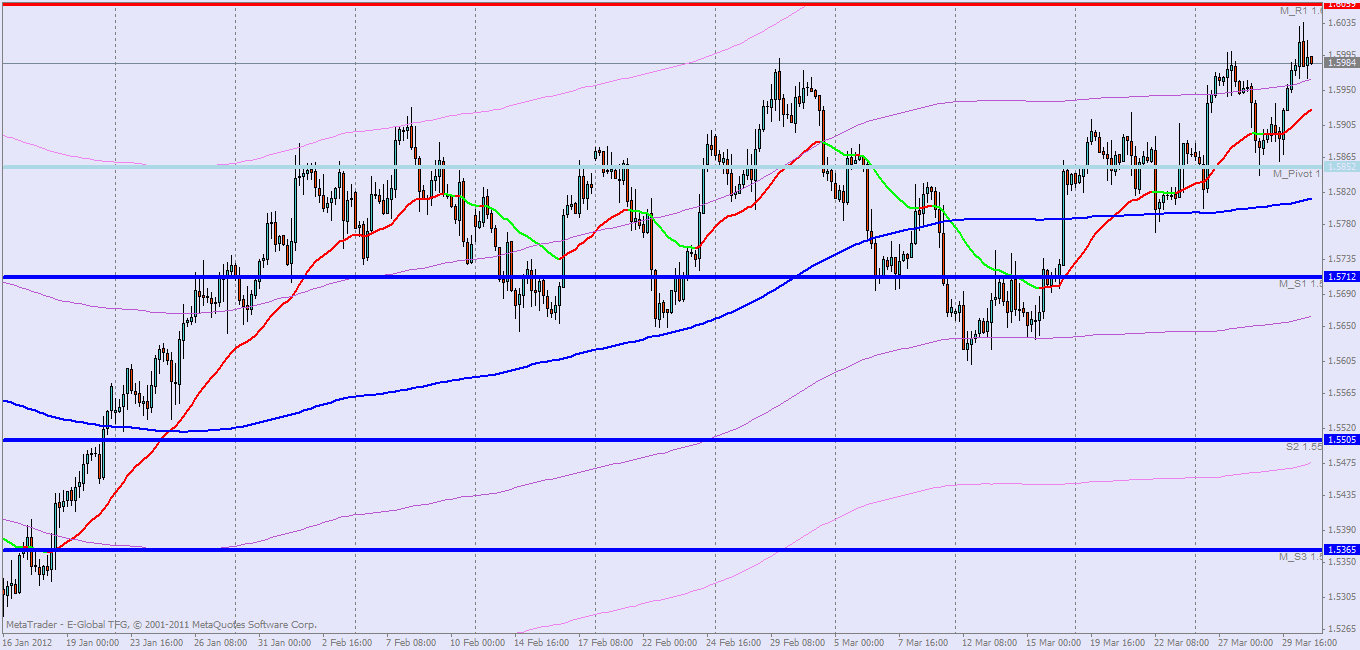Image resolution: width=1360 pixels, height=650 pixels.
Task: Select the thick blue M_S1 support line
Action: coord(660,276)
